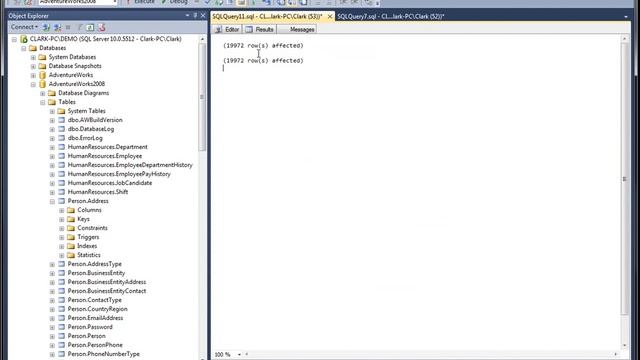
Task: Expand the HumanResources.Shift table node
Action: (52, 192)
